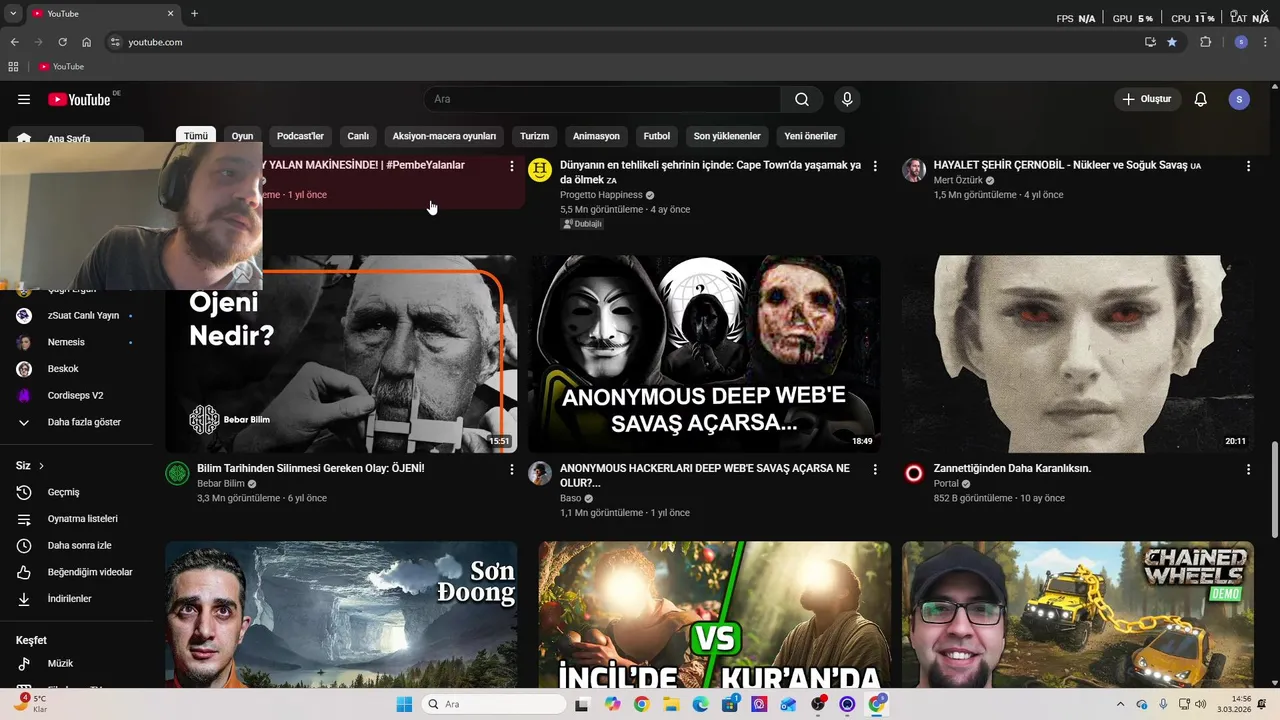1280x720 pixels.
Task: Open Cordiseps V2 subscription
Action: (76, 395)
